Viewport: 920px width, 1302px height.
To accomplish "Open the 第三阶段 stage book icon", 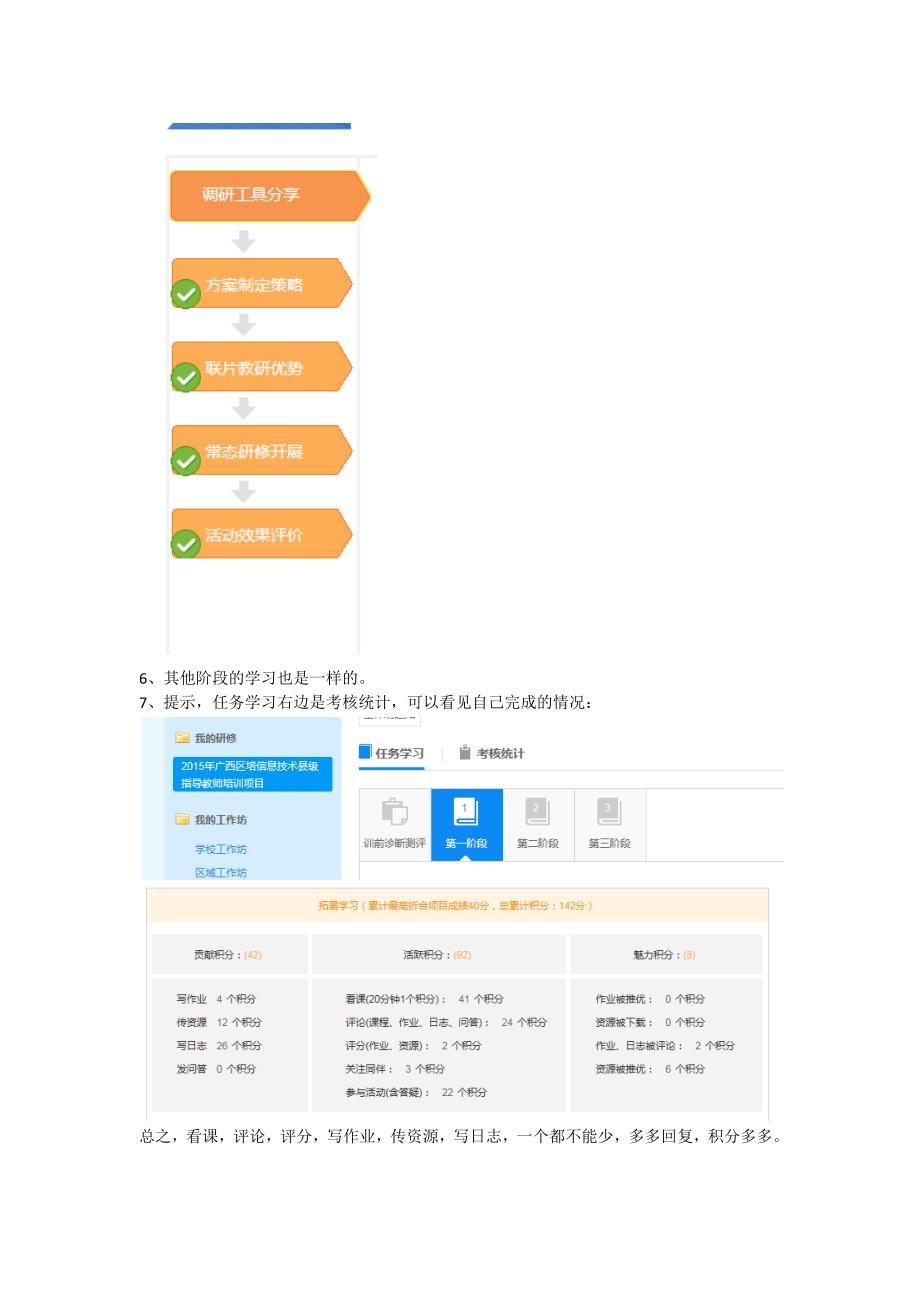I will (610, 810).
